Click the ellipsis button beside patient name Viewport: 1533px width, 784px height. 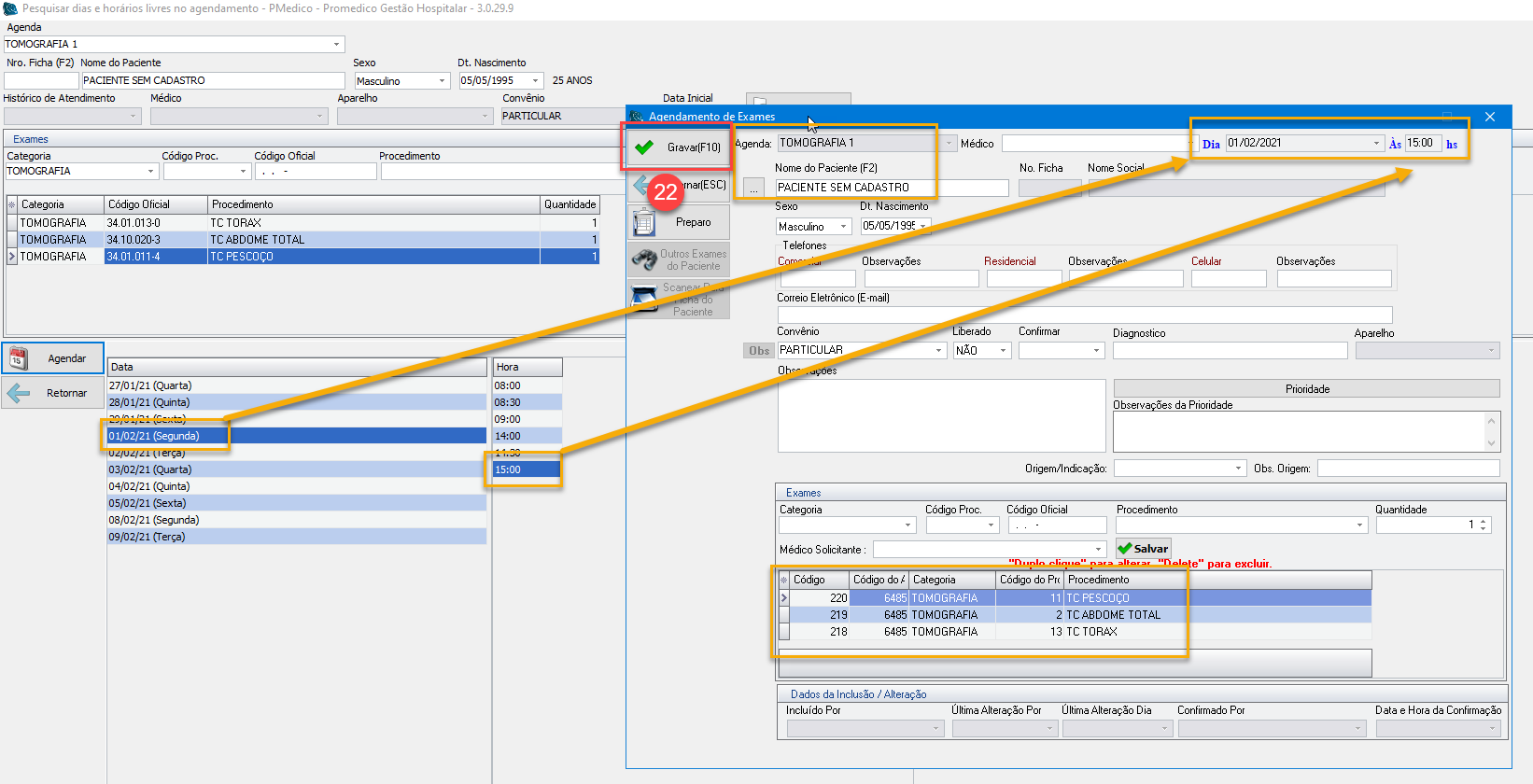pos(753,189)
